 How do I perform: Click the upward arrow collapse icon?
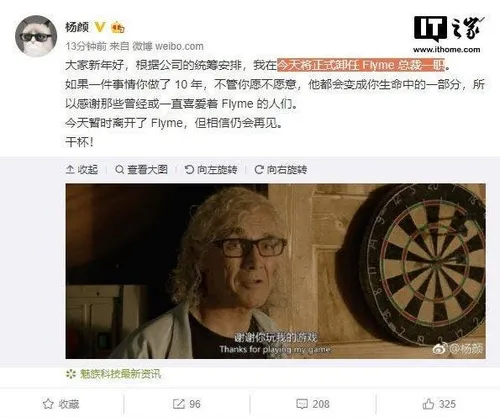click(70, 170)
